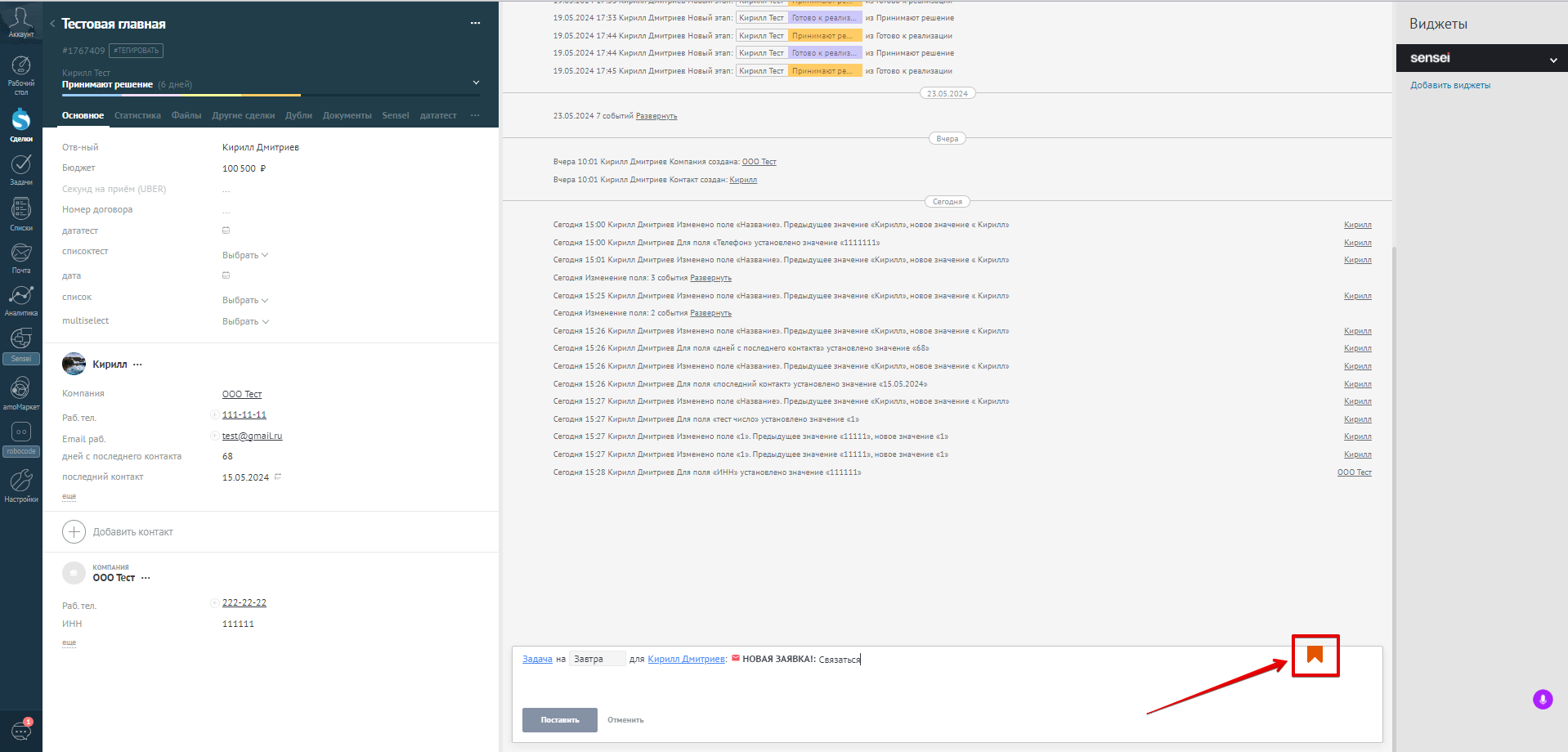Open the списоктест Выбрать dropdown

click(245, 255)
